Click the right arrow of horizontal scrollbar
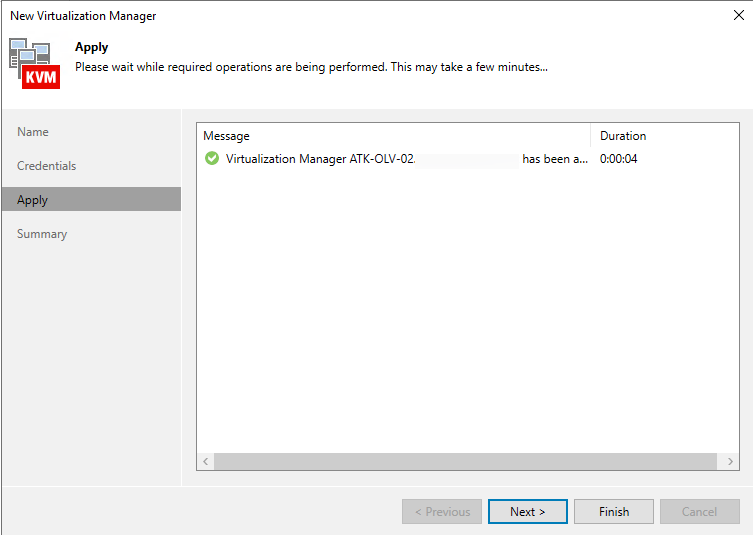The width and height of the screenshot is (753, 535). pos(730,461)
